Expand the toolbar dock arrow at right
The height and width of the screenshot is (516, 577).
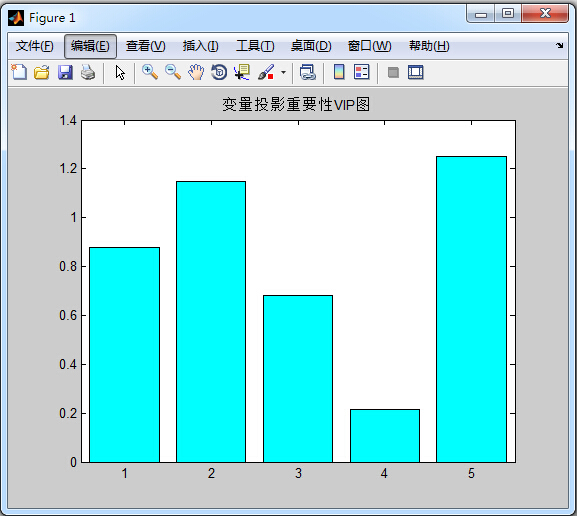560,46
